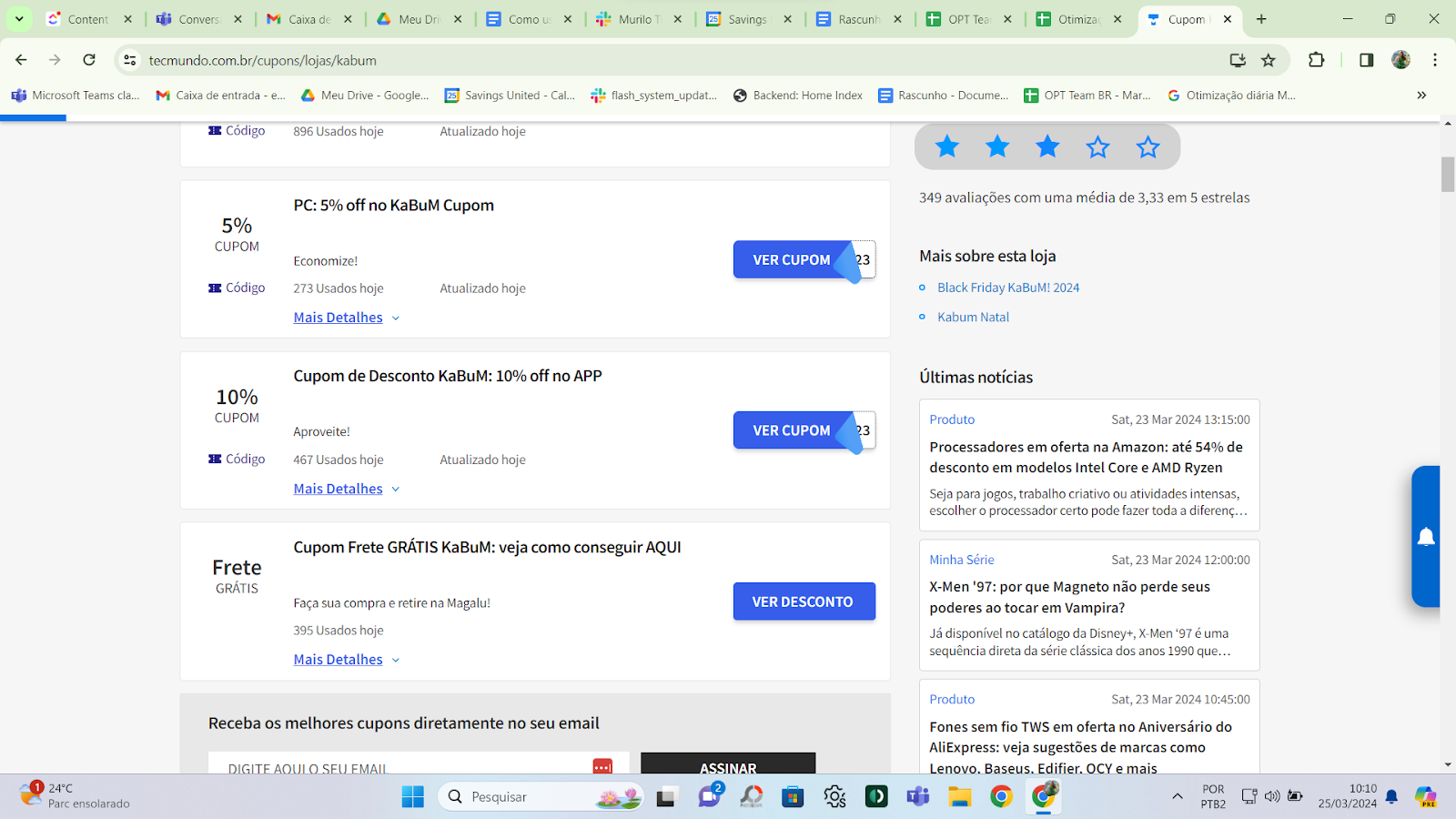Image resolution: width=1456 pixels, height=819 pixels.
Task: Close the Cupom tab
Action: [1227, 19]
